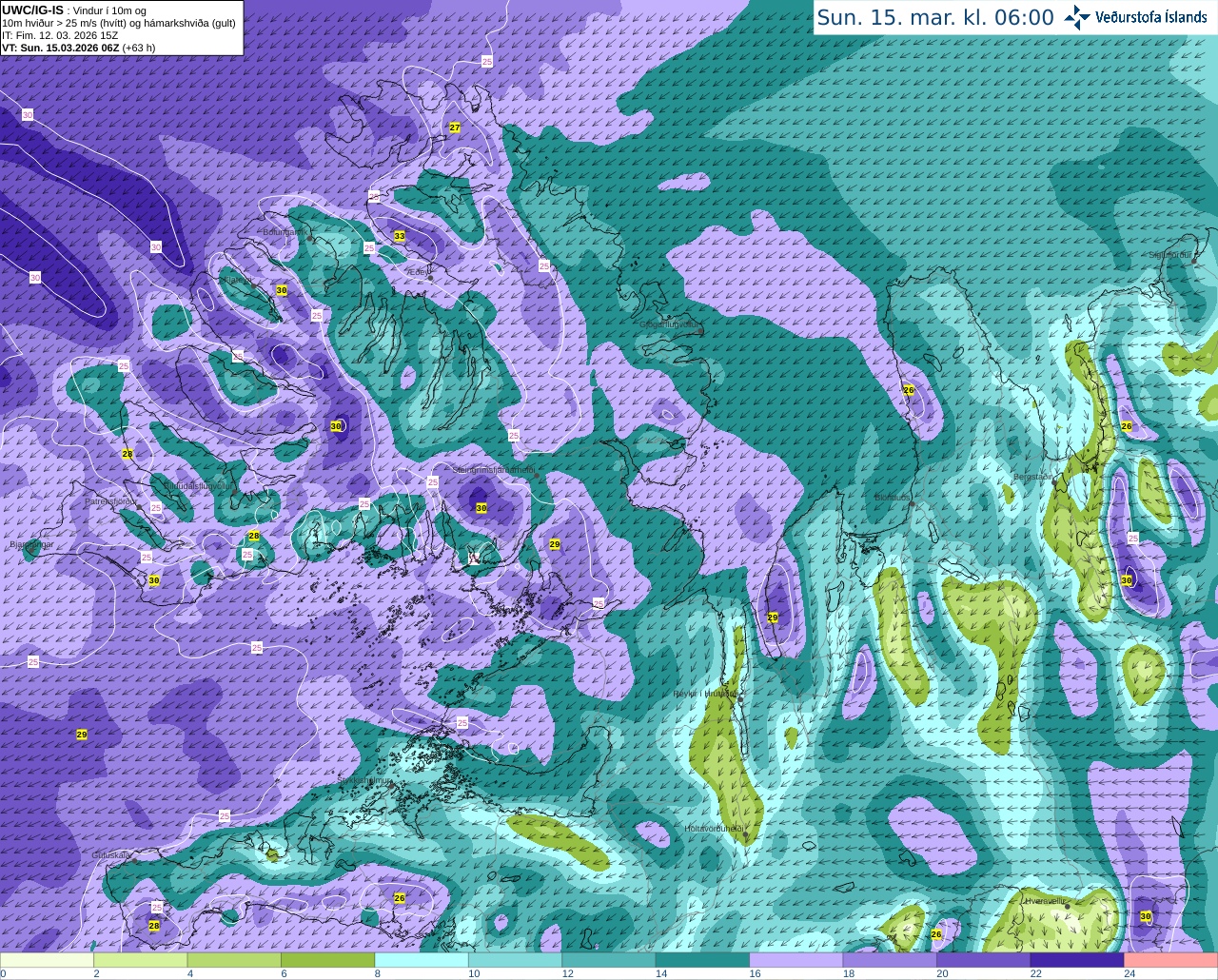The width and height of the screenshot is (1218, 980).
Task: Click the Bergstaðir station label
Action: coord(1033,477)
